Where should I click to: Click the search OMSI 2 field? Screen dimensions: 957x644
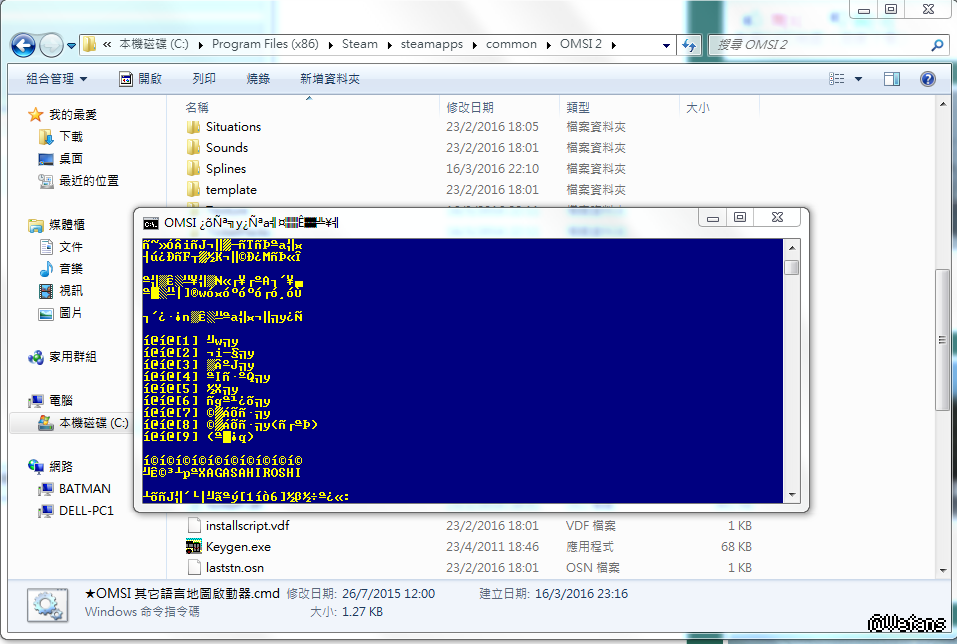(820, 45)
